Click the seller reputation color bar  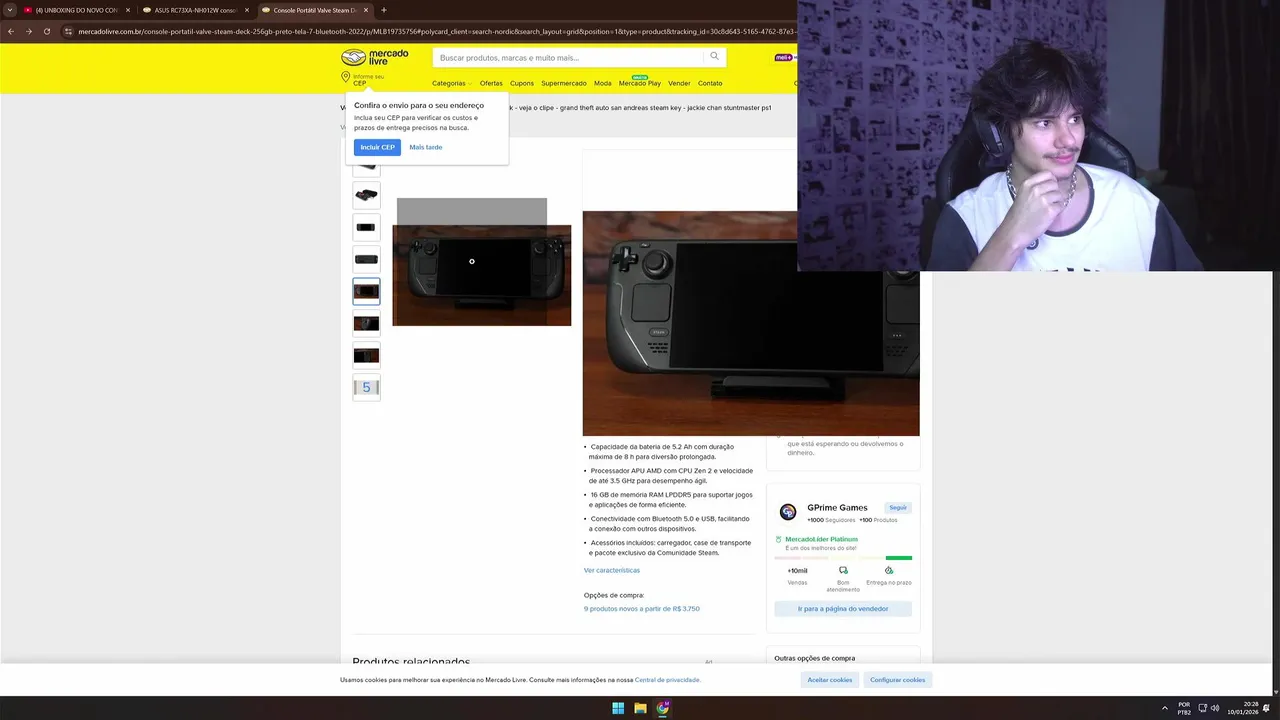click(x=843, y=558)
